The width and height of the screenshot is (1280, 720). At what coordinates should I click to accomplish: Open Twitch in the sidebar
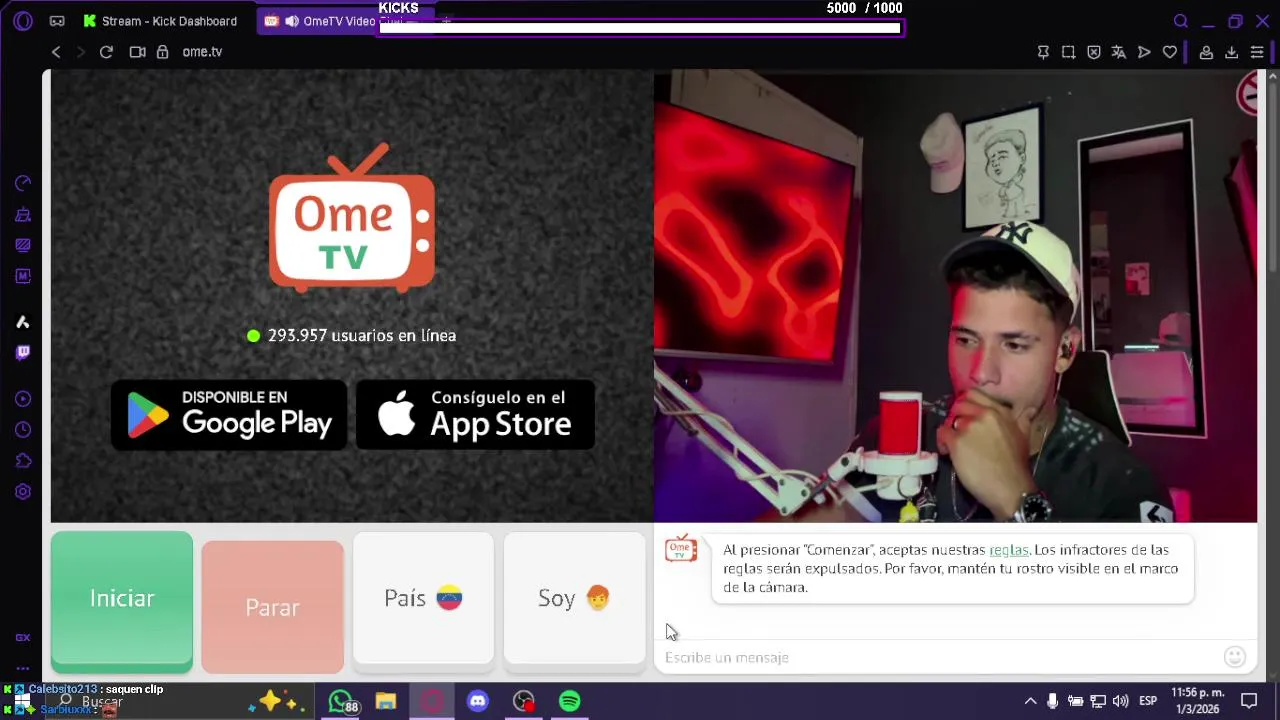[x=23, y=352]
